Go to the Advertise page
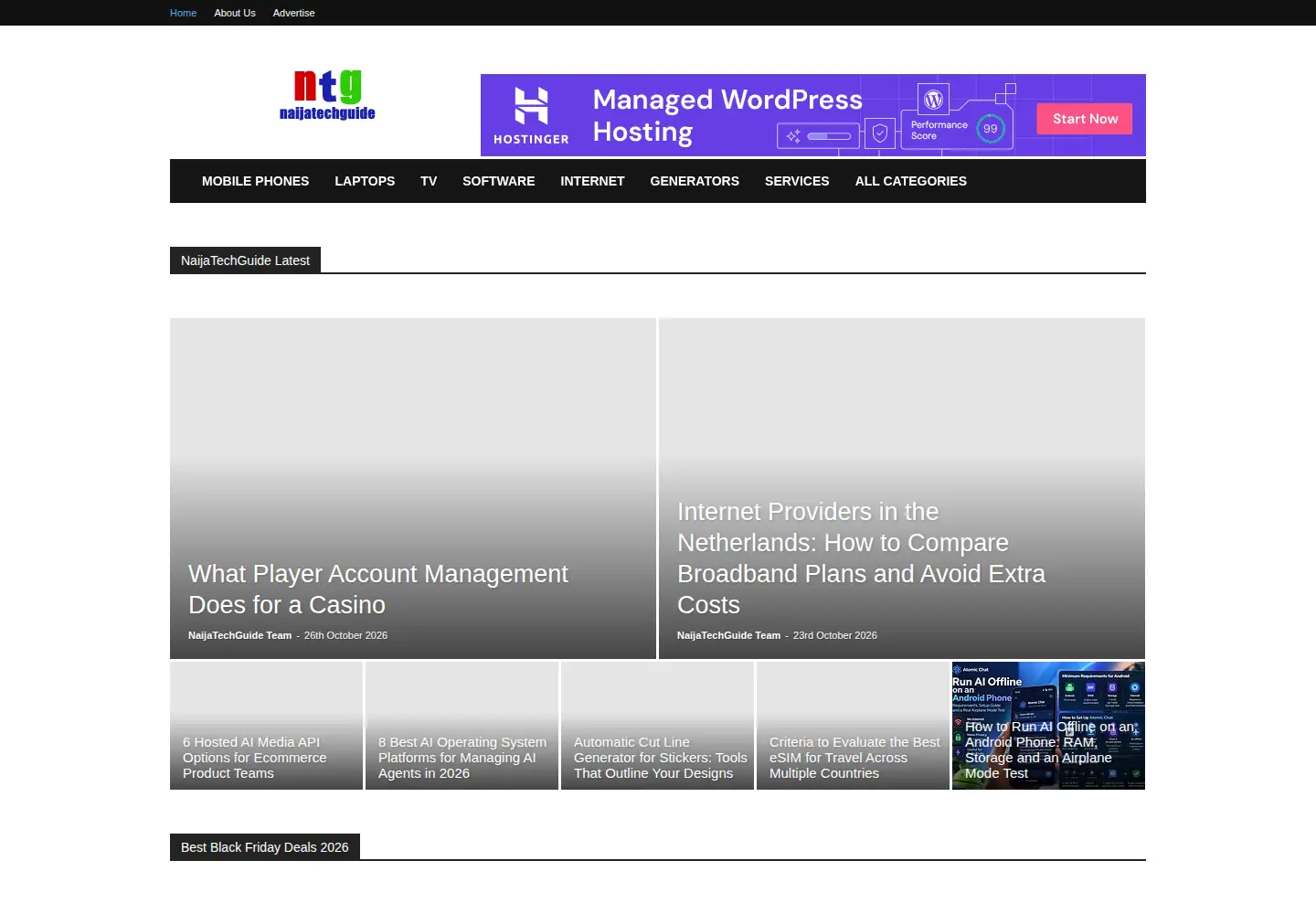The image size is (1316, 914). coord(293,13)
